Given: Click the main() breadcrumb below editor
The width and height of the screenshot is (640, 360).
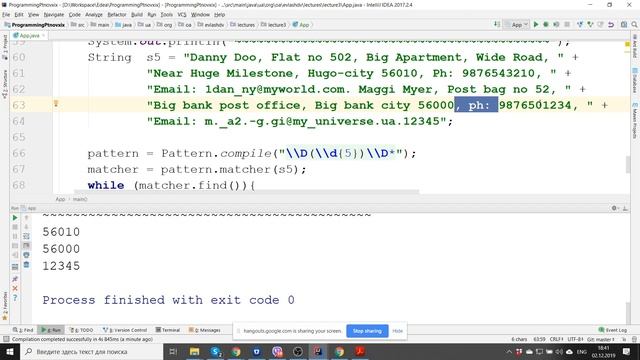Looking at the screenshot, I should [80, 199].
